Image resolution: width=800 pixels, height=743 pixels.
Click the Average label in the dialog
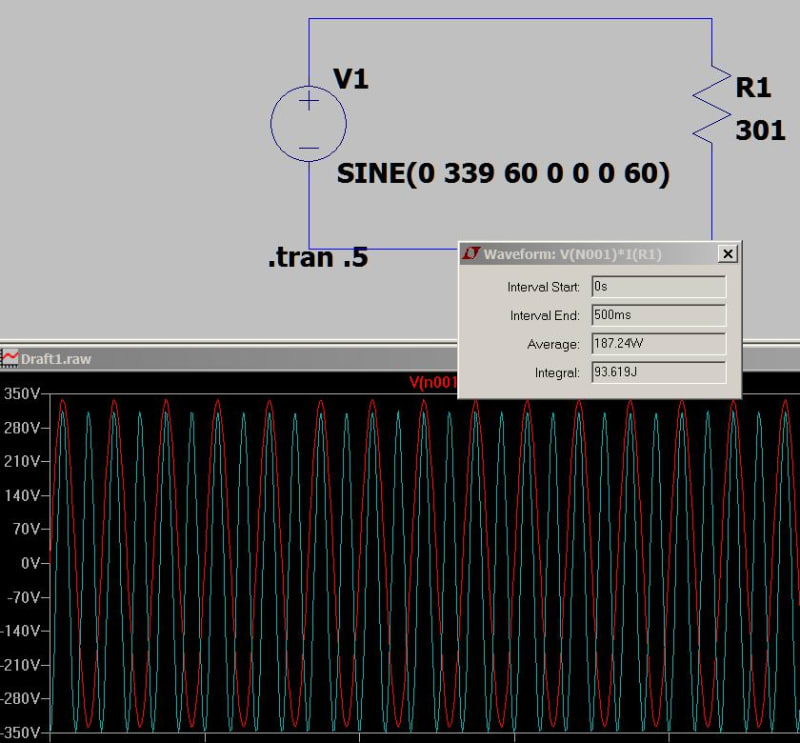(554, 344)
